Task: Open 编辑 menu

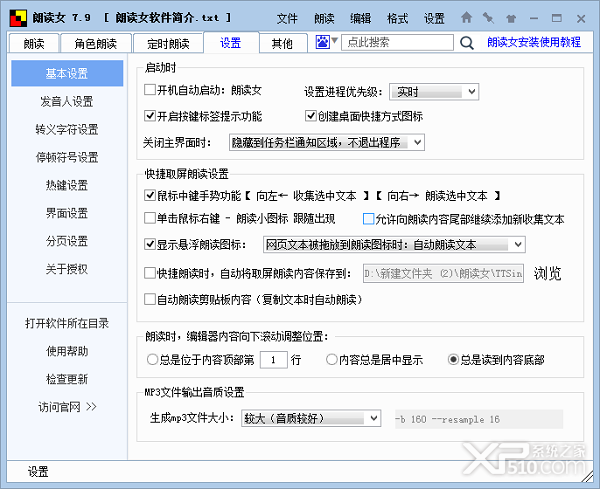Action: [360, 18]
